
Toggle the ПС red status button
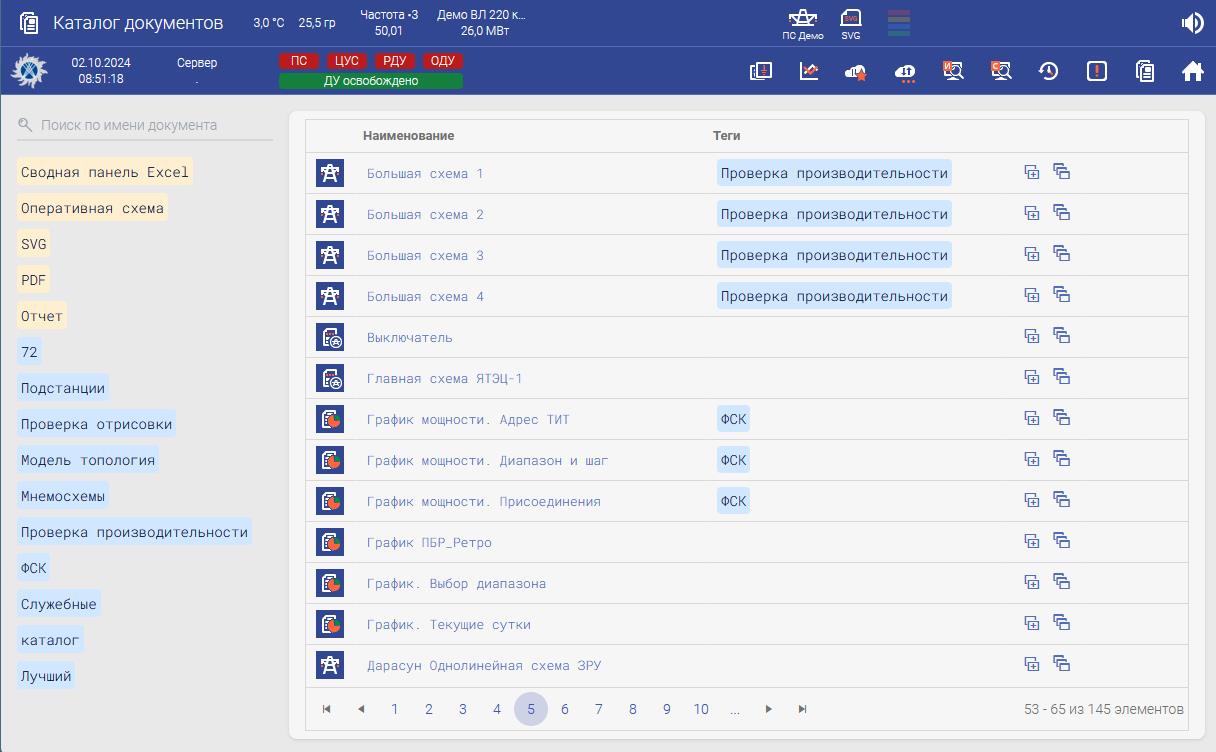(x=299, y=61)
